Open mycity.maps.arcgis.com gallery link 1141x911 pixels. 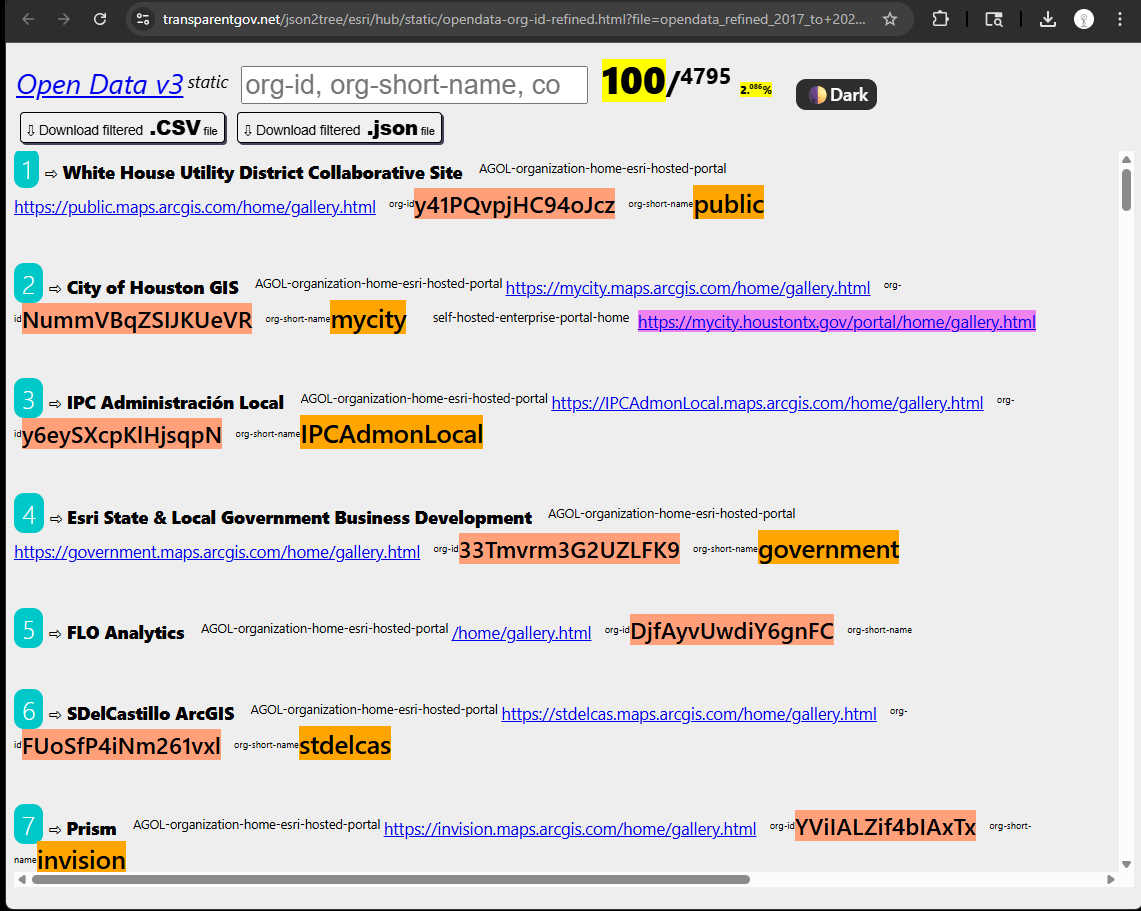point(688,288)
